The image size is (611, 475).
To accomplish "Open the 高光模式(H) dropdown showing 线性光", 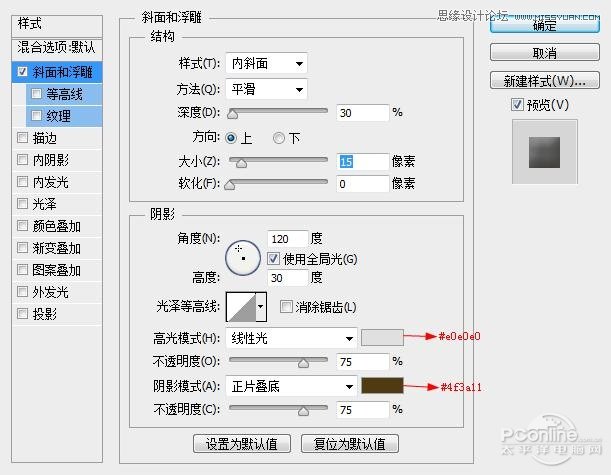I will click(x=291, y=338).
